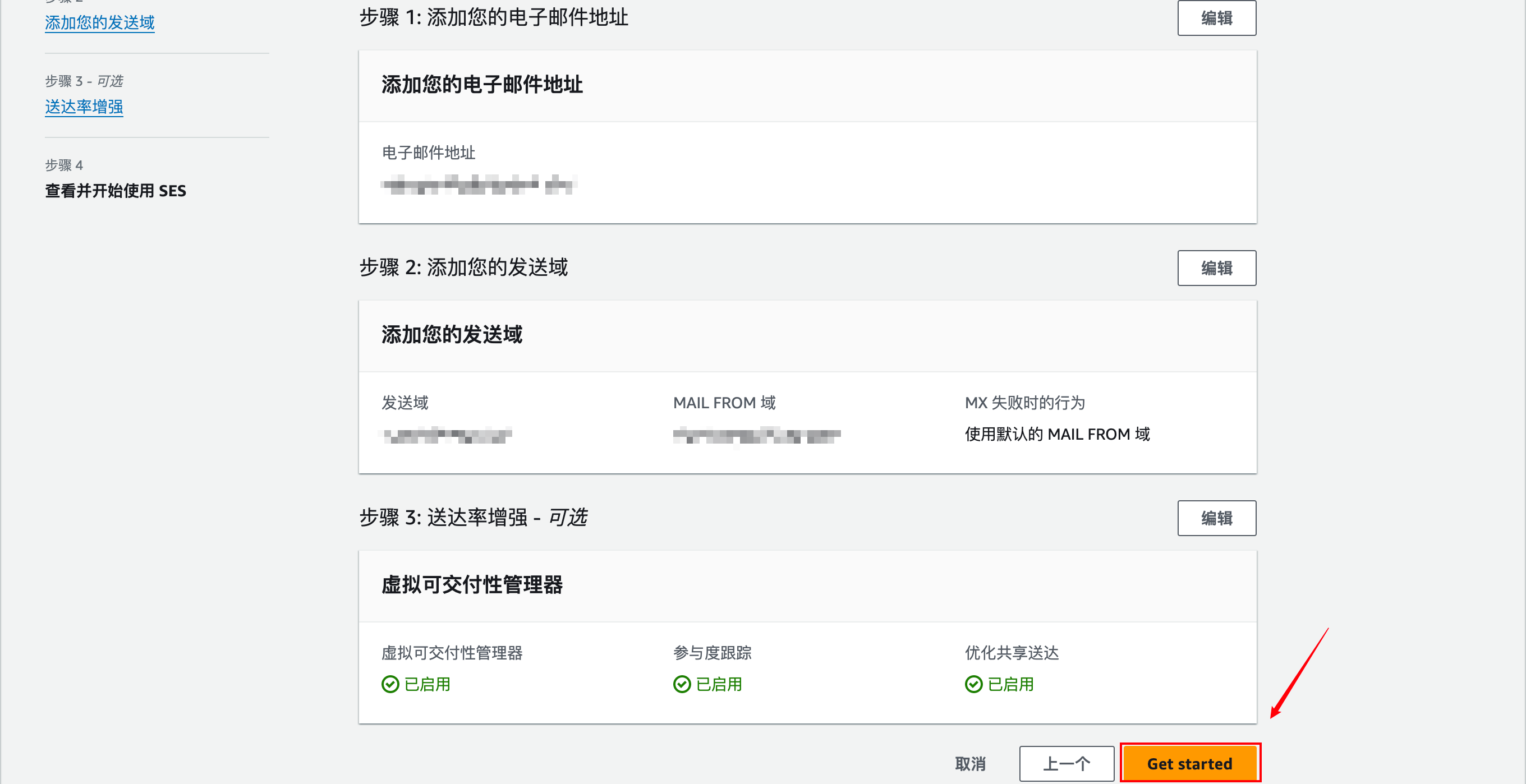Select 查看并开始使用 SES step in sidebar
The height and width of the screenshot is (784, 1526).
pyautogui.click(x=116, y=191)
